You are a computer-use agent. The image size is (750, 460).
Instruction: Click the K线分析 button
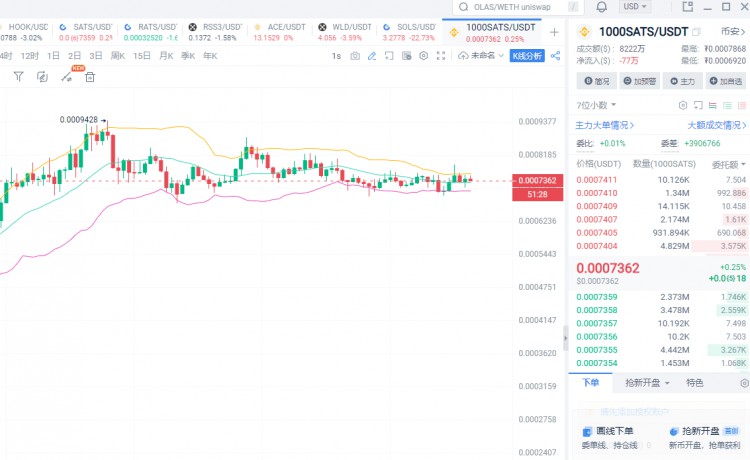pyautogui.click(x=527, y=56)
